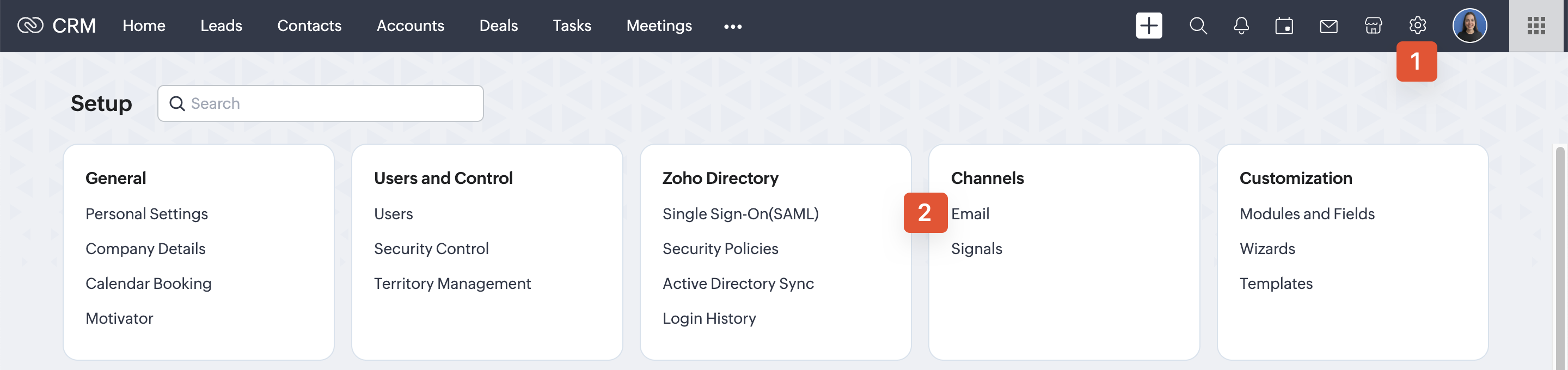Open the marketplace store icon

[1373, 26]
